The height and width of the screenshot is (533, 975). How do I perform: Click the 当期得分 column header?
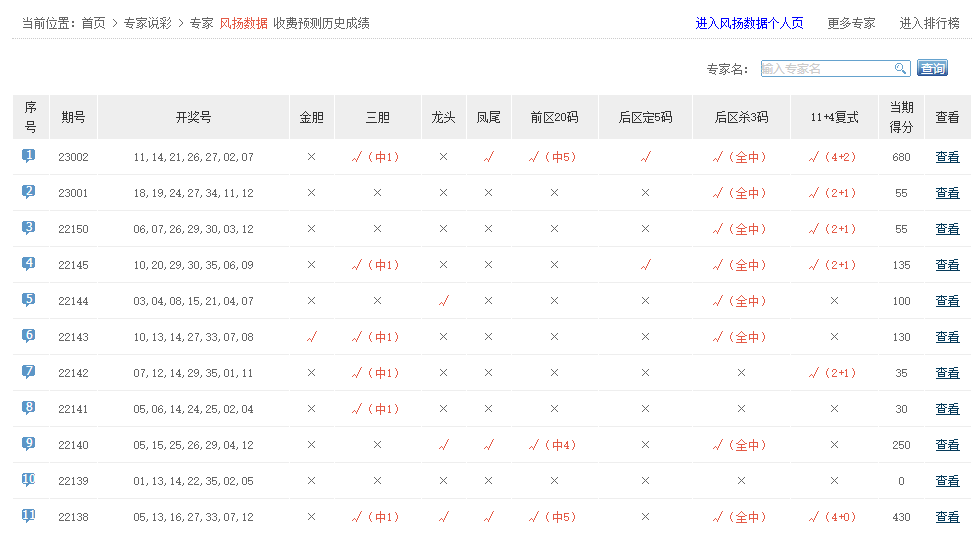[x=901, y=117]
